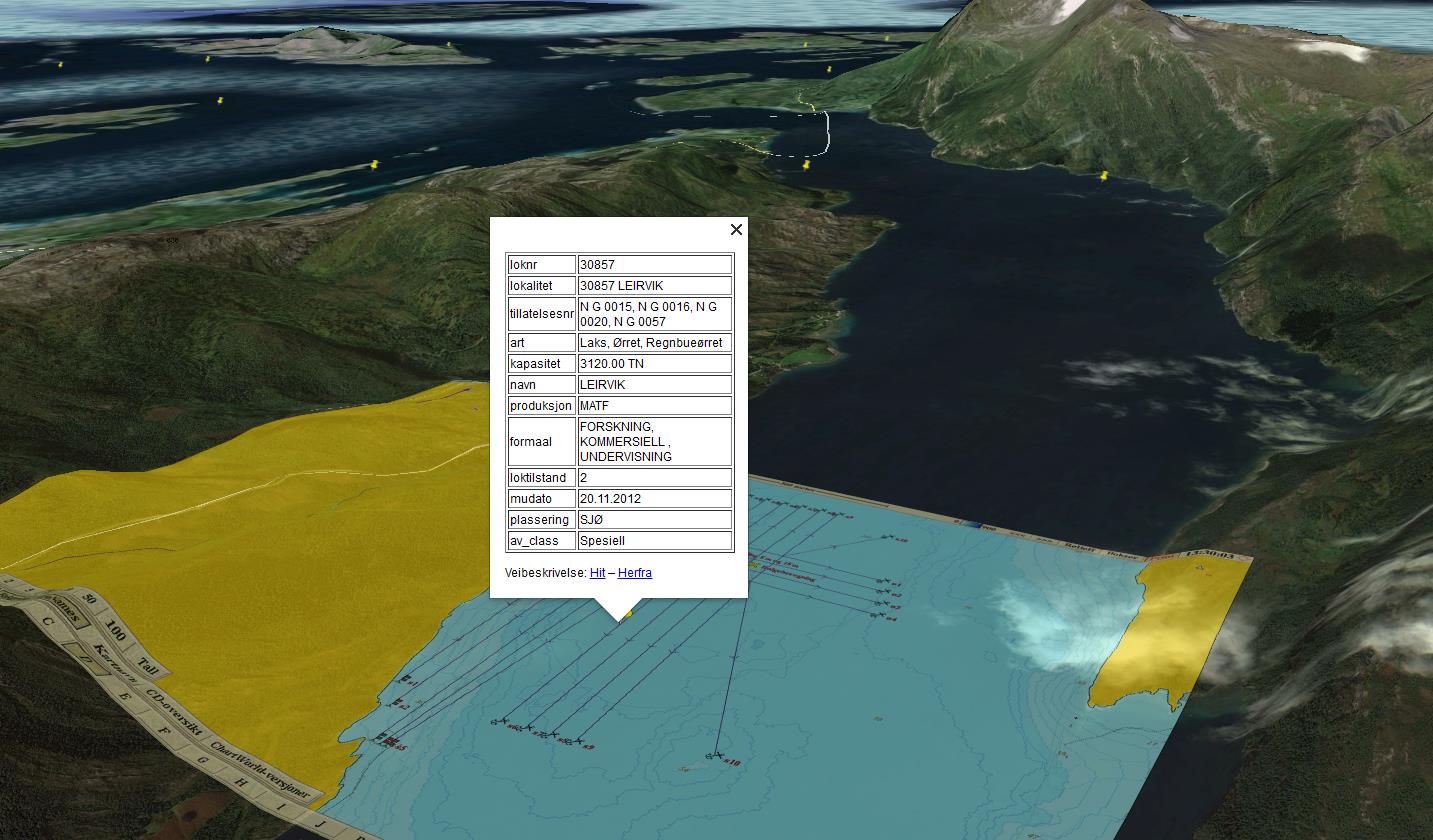
Task: Click the '30857 LEIRVIK' lokalitet value
Action: pos(655,286)
